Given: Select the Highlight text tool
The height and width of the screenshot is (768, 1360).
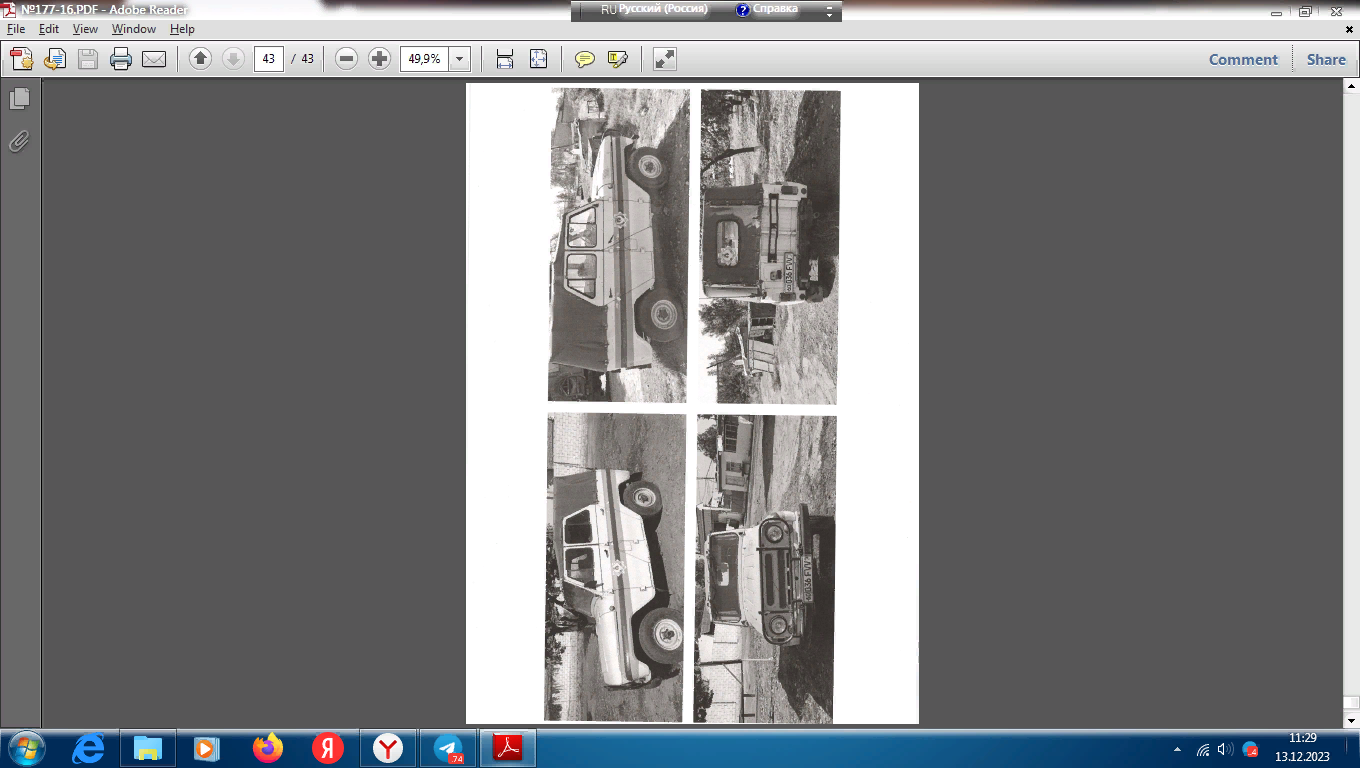Looking at the screenshot, I should coord(618,59).
